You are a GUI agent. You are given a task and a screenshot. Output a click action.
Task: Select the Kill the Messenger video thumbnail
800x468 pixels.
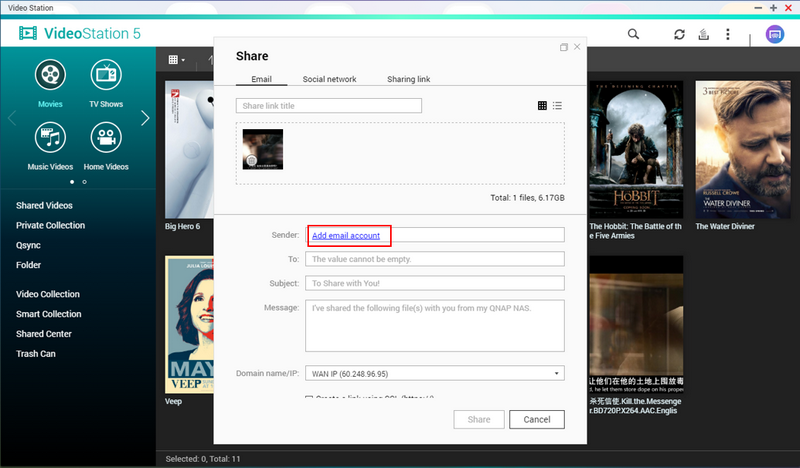pos(636,324)
